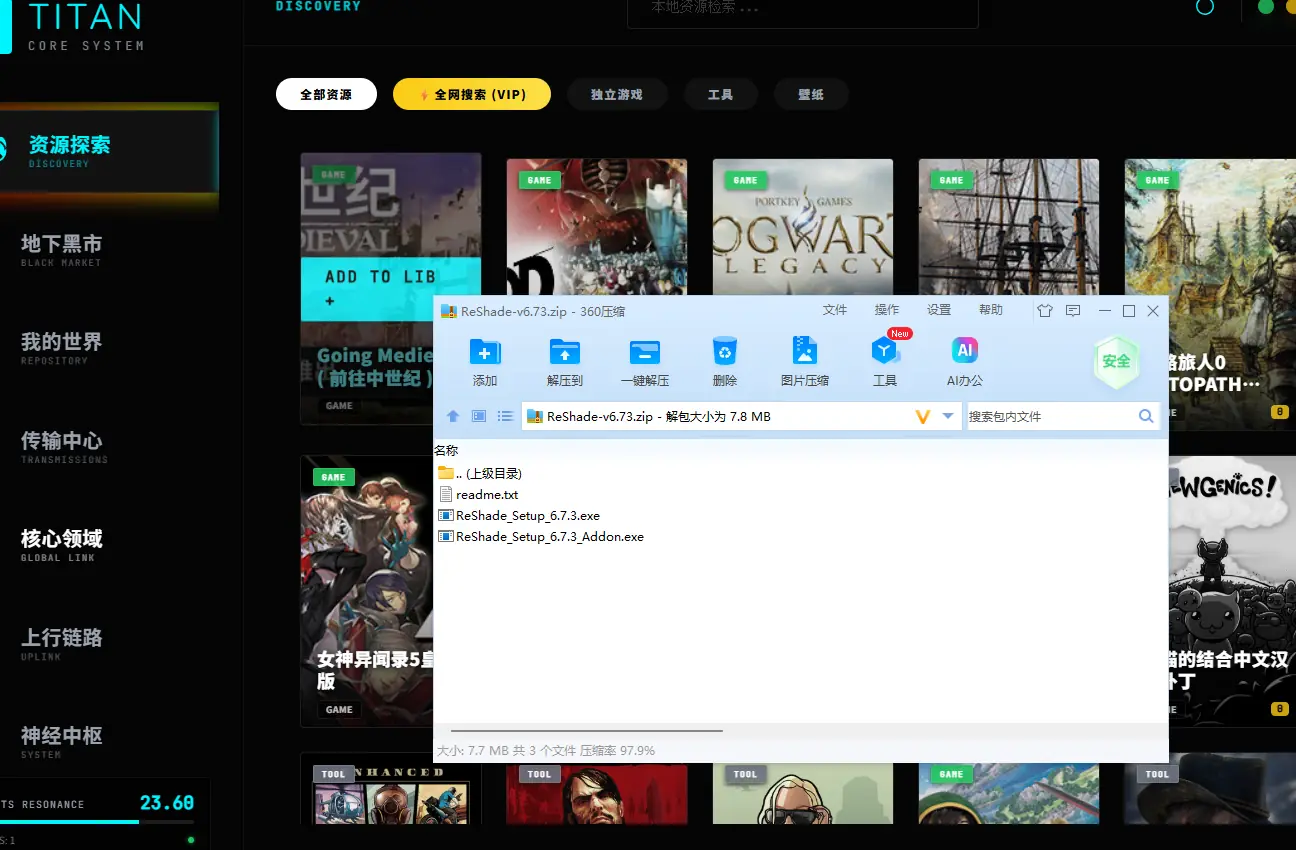
Task: Click the feedback speech-bubble icon
Action: (1072, 311)
